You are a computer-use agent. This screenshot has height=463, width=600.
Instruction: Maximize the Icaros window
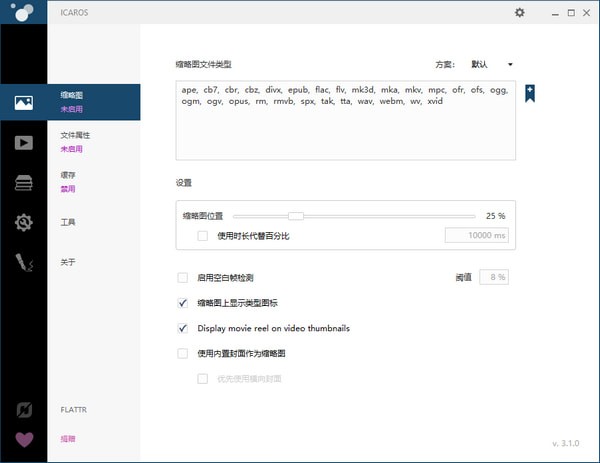tap(571, 13)
